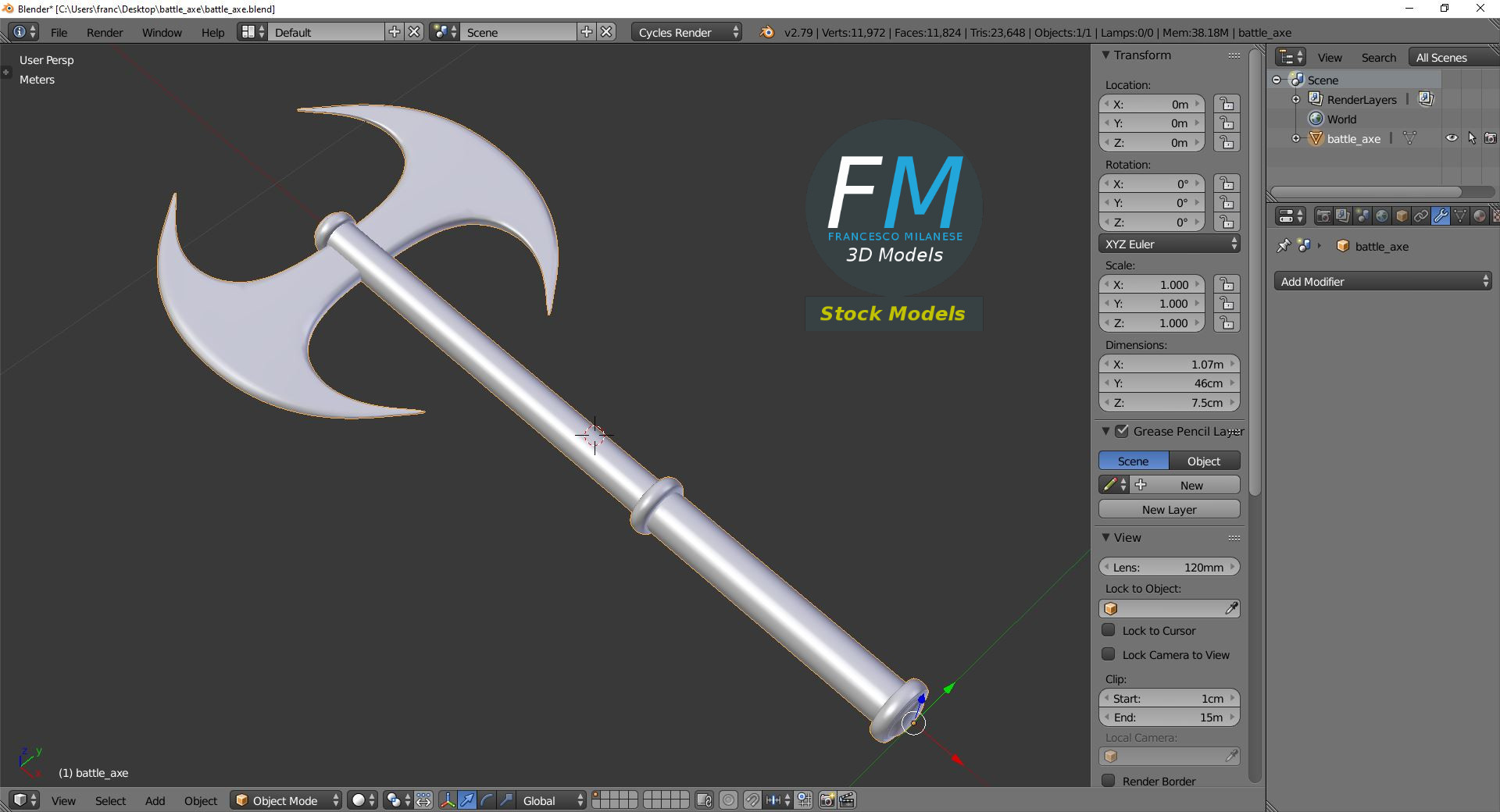Open the 3D view Select menu
The image size is (1500, 812).
(110, 800)
